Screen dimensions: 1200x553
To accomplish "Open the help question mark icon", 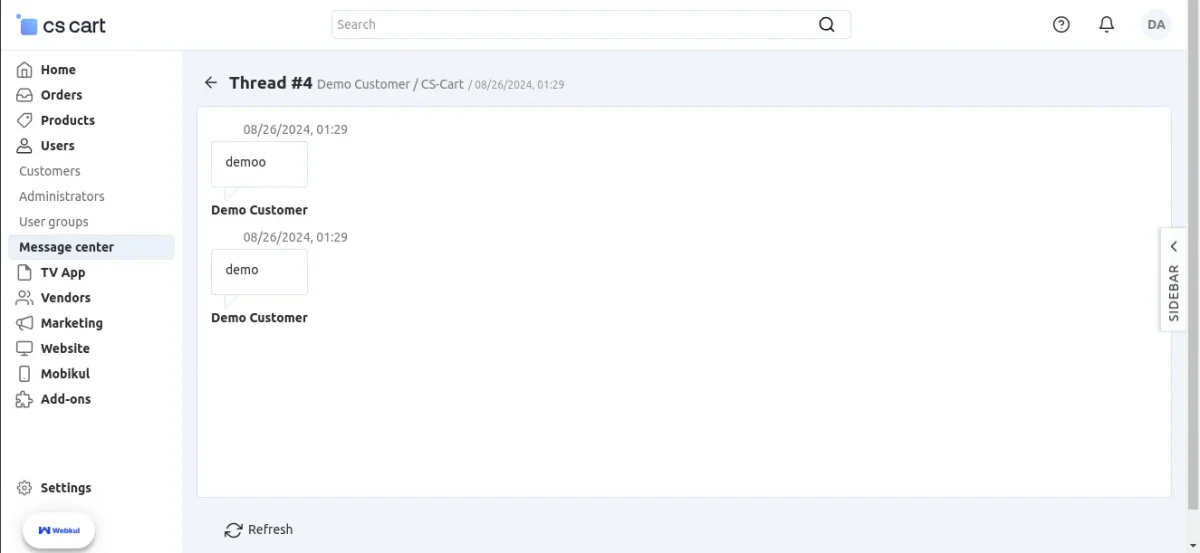I will coord(1061,25).
